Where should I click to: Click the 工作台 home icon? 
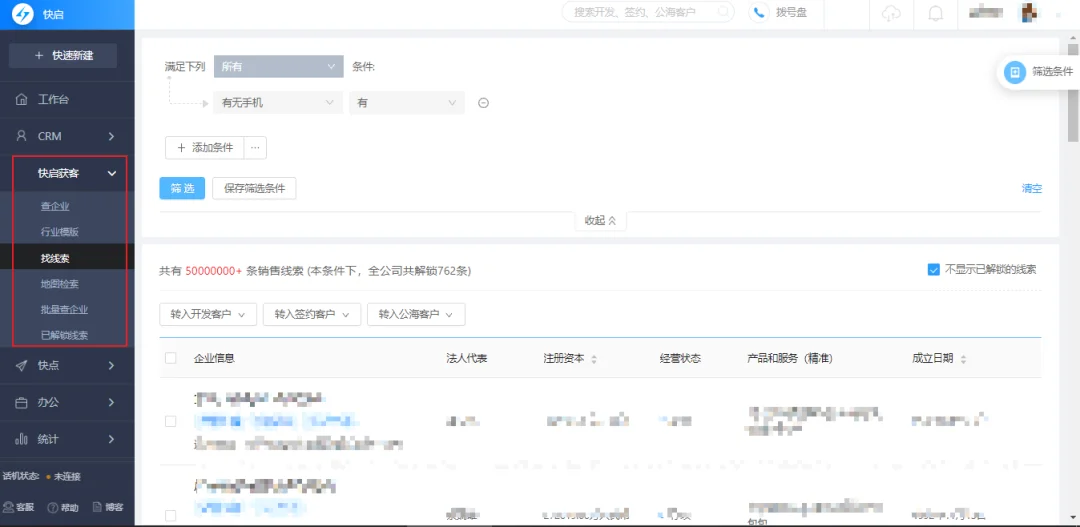(x=22, y=99)
